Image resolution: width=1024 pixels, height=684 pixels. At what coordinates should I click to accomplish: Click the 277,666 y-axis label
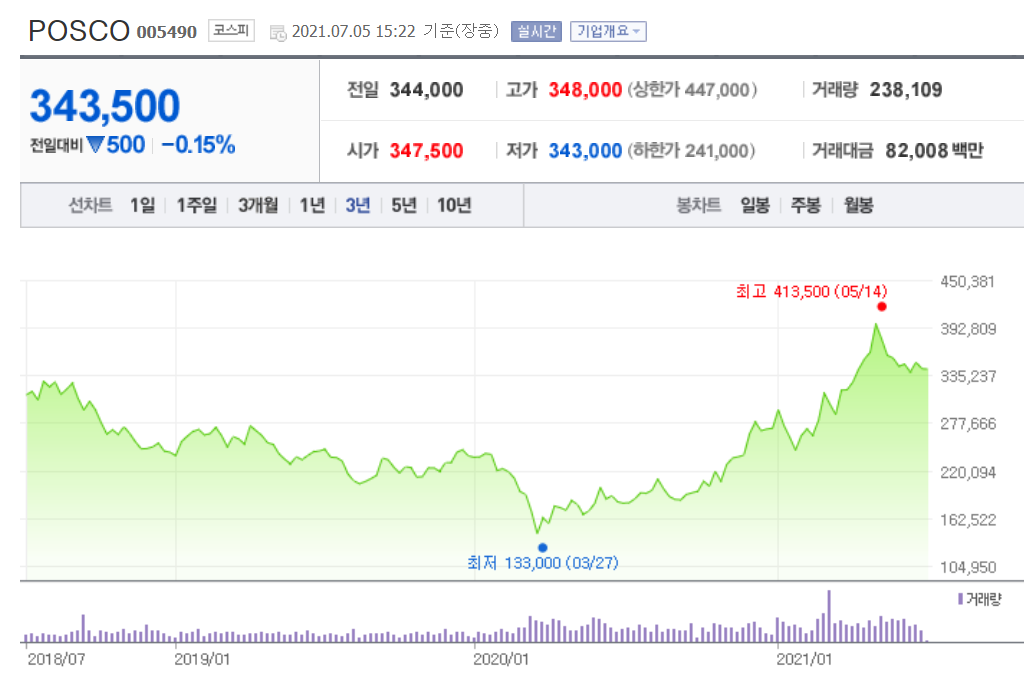968,424
